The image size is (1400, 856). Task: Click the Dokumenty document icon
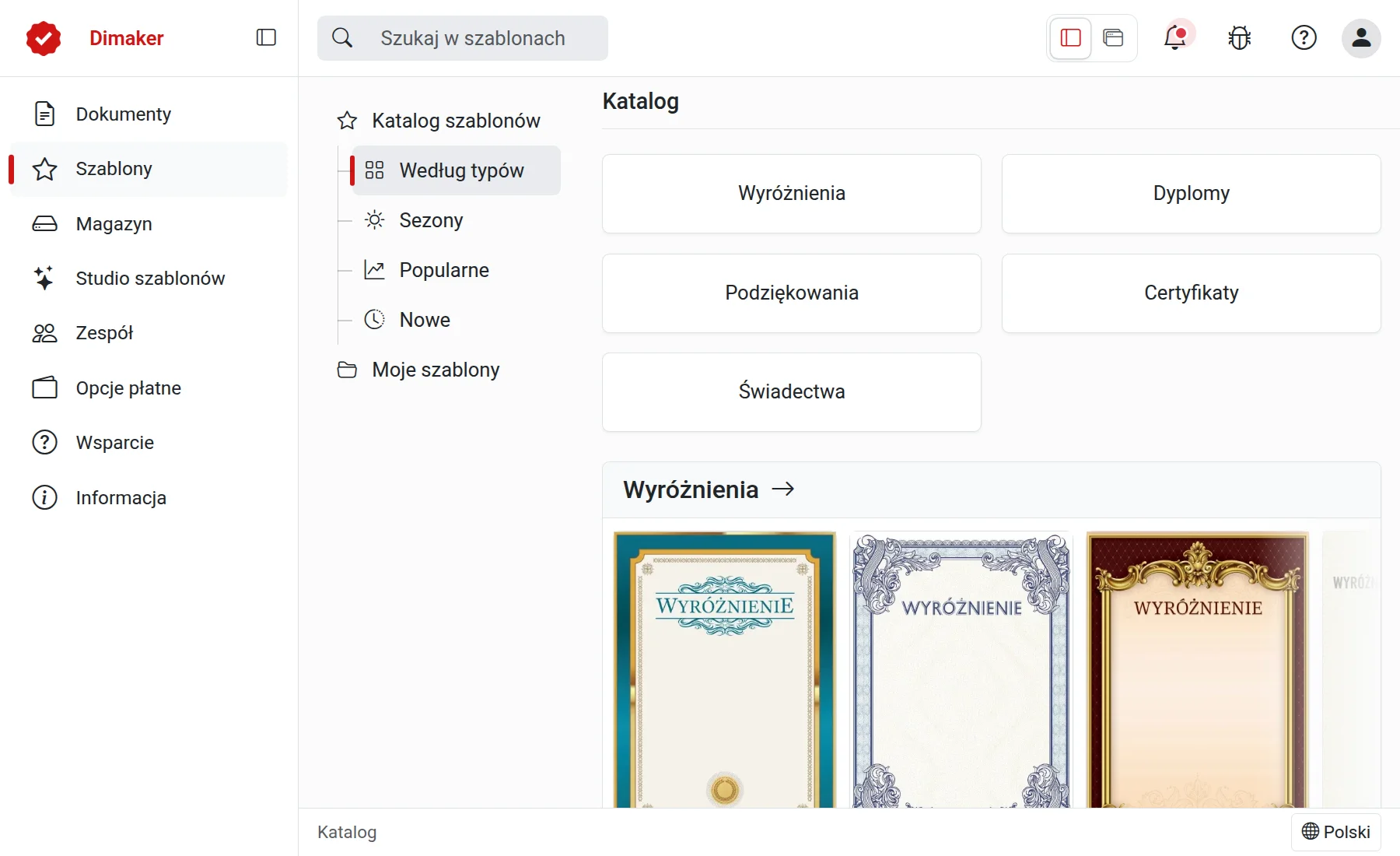(x=44, y=114)
